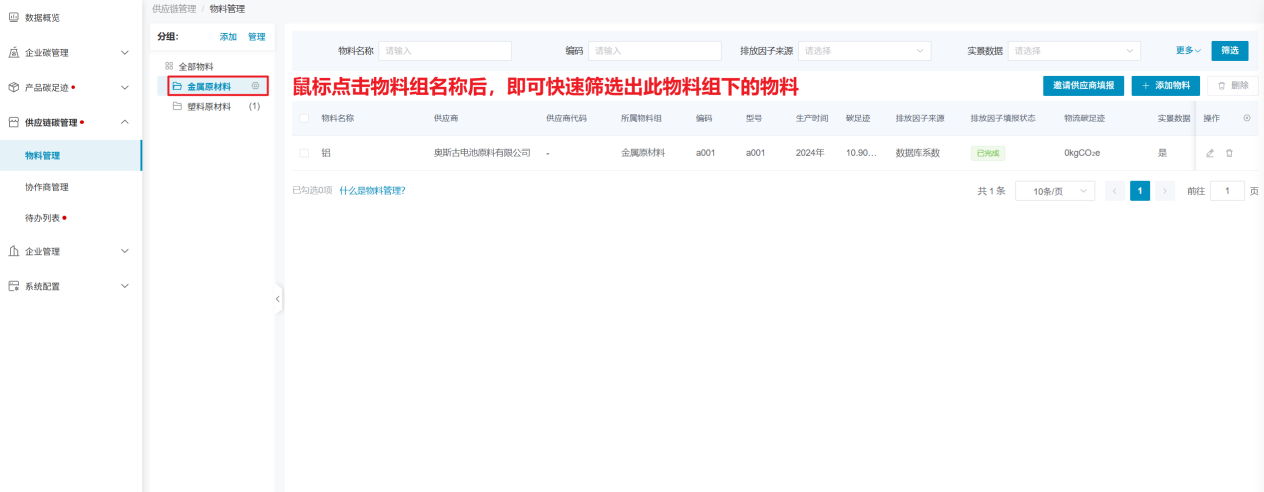Expand 更多 filter options
Image resolution: width=1264 pixels, height=492 pixels.
point(1188,51)
